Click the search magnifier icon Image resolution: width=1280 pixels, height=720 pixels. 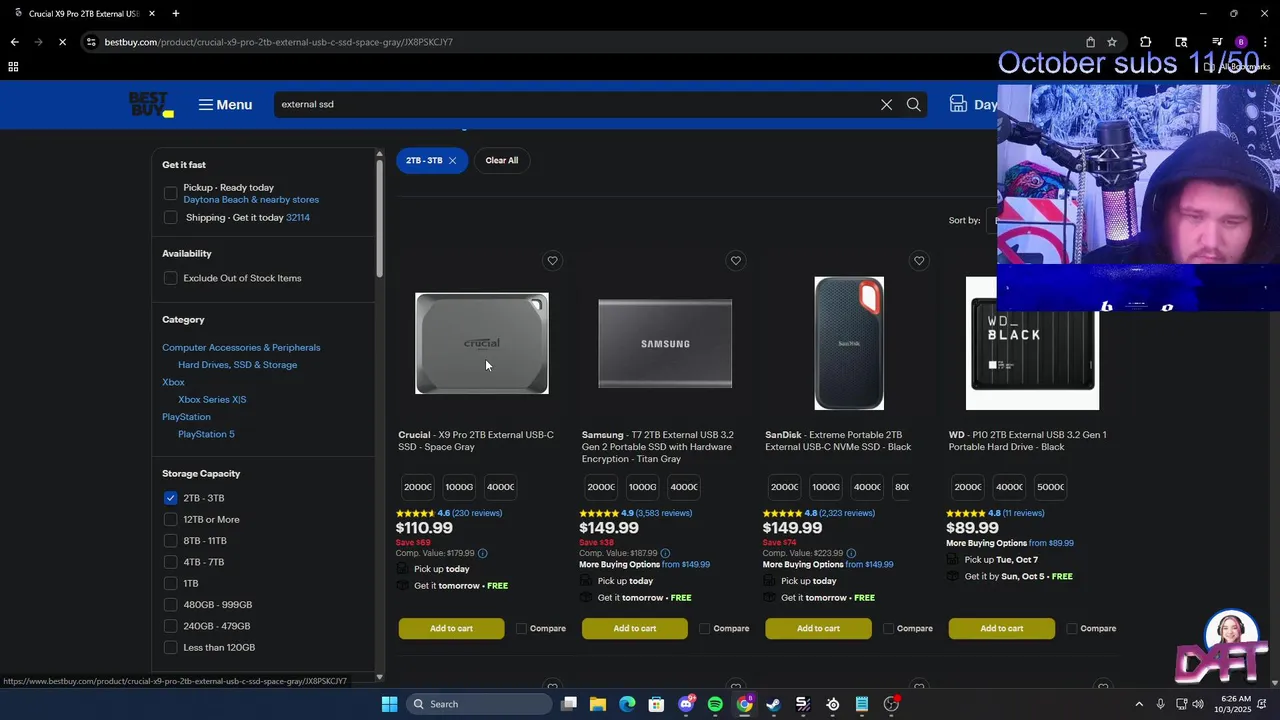coord(913,104)
